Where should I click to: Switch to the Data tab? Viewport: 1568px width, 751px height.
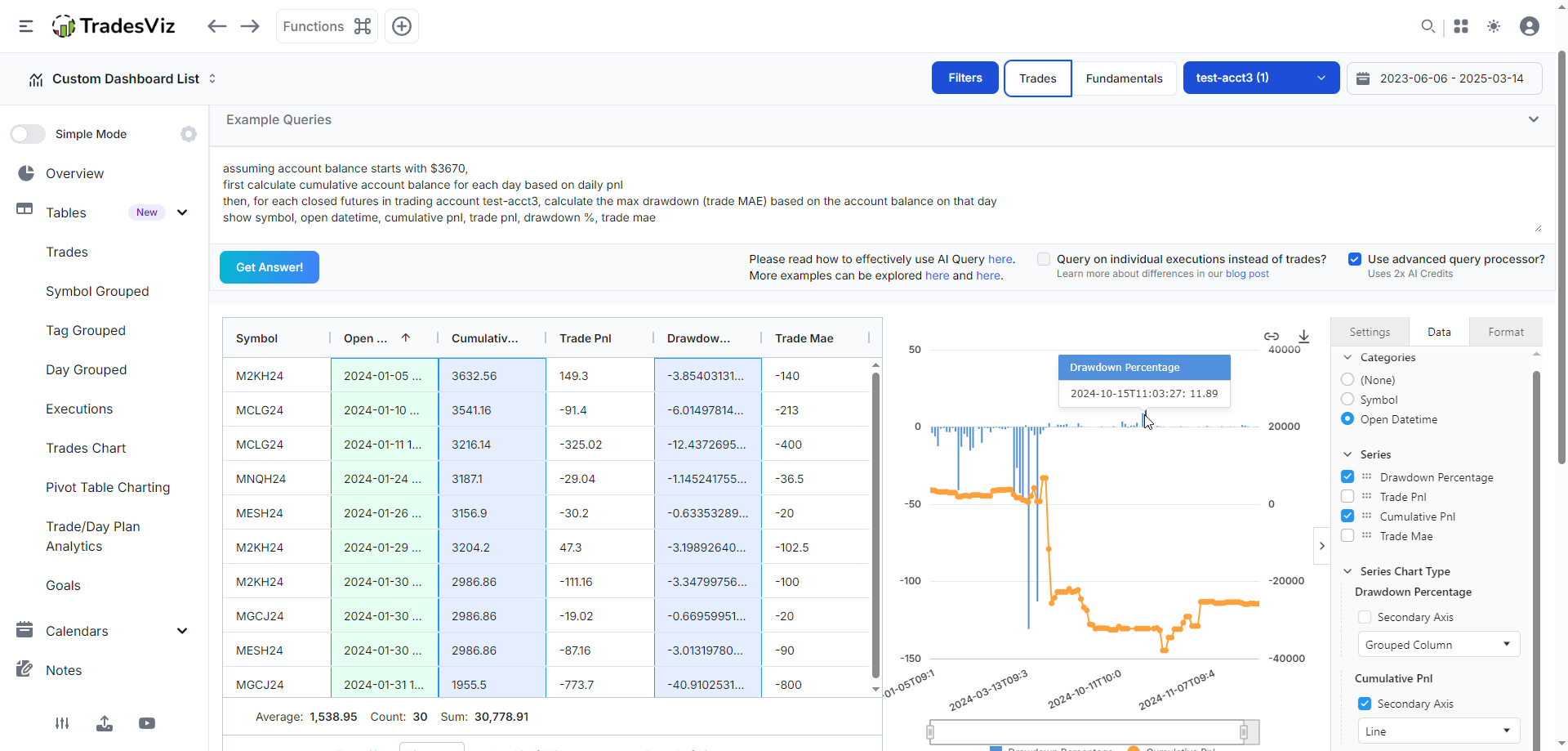point(1439,332)
